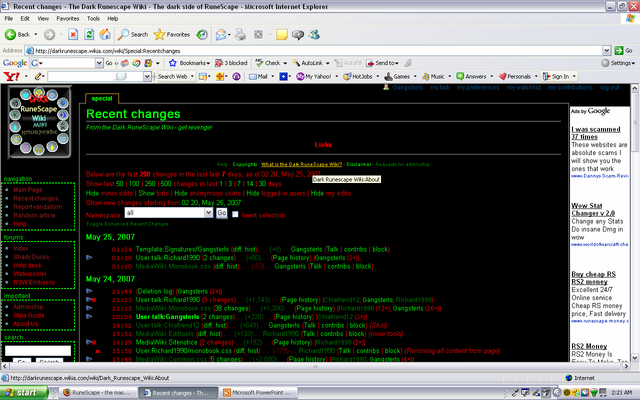The height and width of the screenshot is (400, 640).
Task: Open the File menu
Action: pos(9,18)
